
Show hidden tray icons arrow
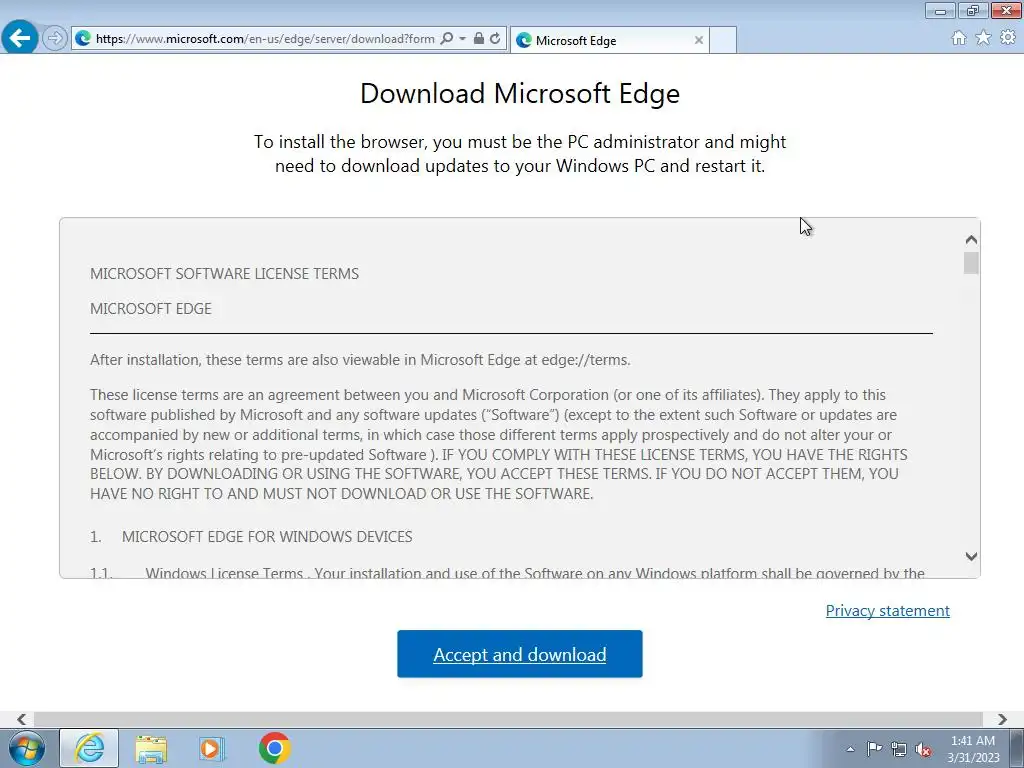850,749
